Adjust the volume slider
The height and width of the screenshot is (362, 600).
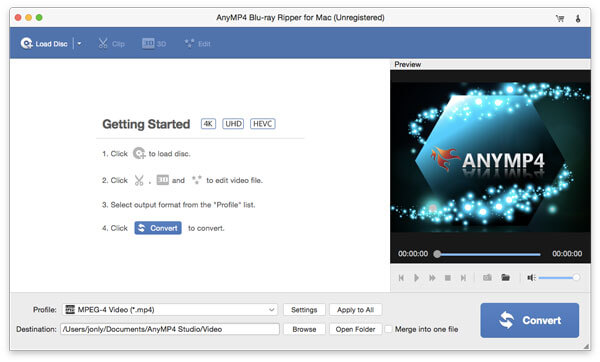[559, 277]
